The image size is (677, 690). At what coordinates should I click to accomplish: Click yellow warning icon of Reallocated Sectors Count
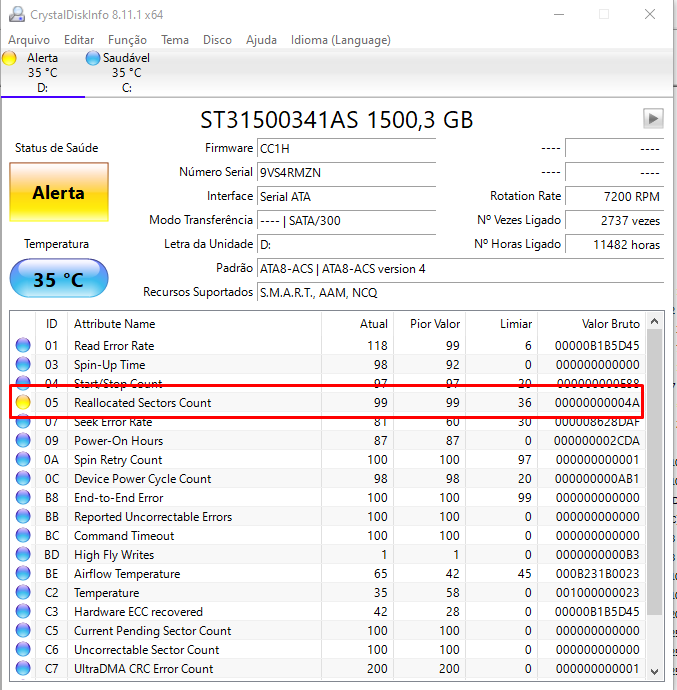click(23, 402)
